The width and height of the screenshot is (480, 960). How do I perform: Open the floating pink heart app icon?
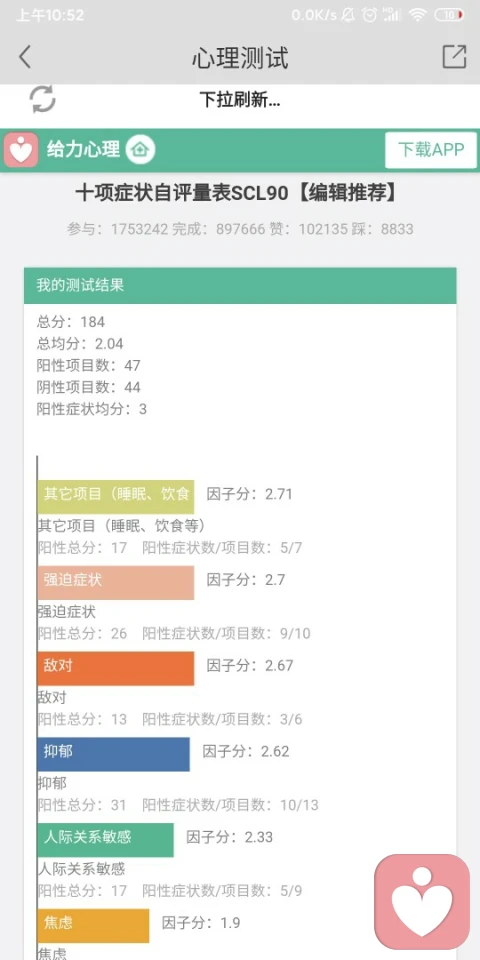(422, 902)
